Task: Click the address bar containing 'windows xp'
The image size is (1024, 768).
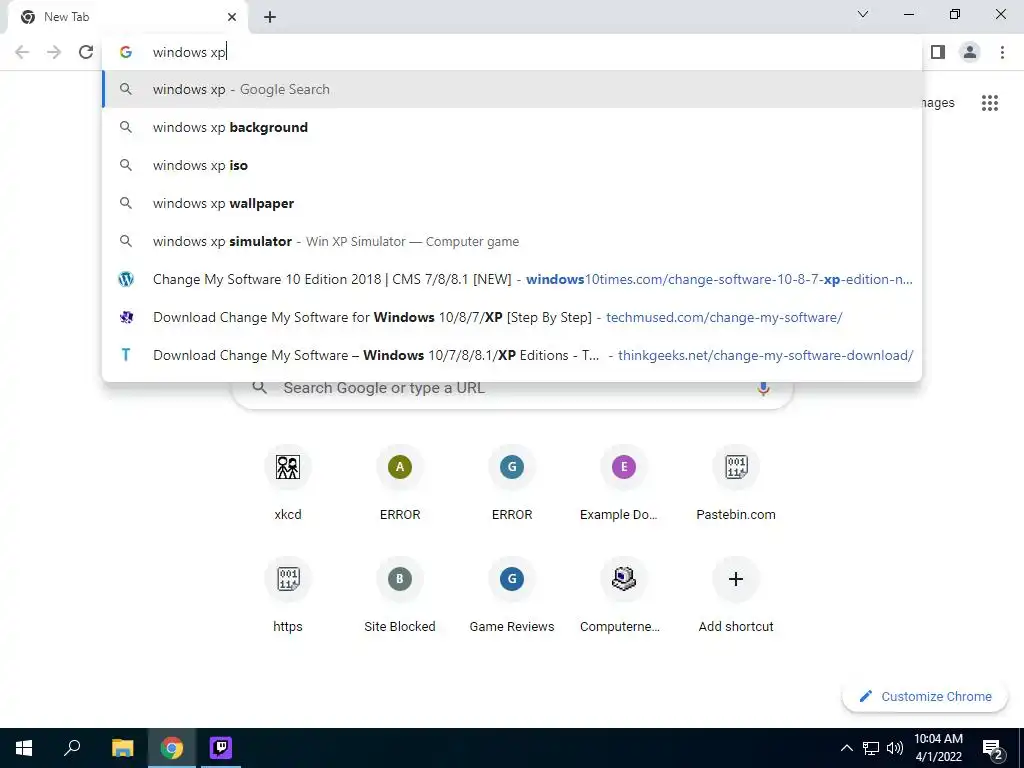Action: click(512, 52)
